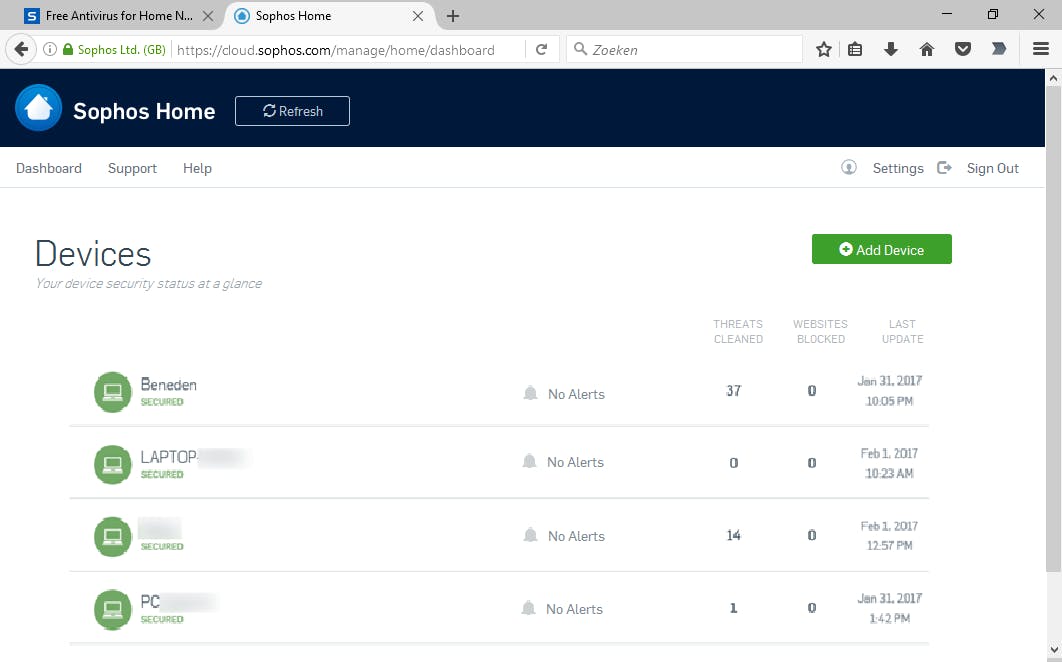1062x662 pixels.
Task: Click No Alerts in Beneden row
Action: pos(576,394)
